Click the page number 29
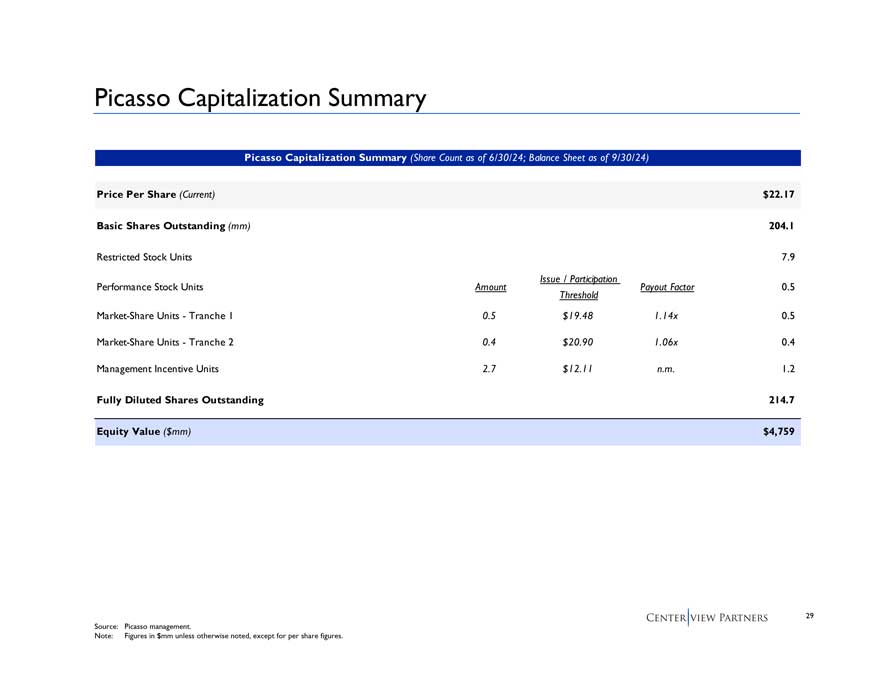Viewport: 880px width, 680px height. [x=810, y=616]
